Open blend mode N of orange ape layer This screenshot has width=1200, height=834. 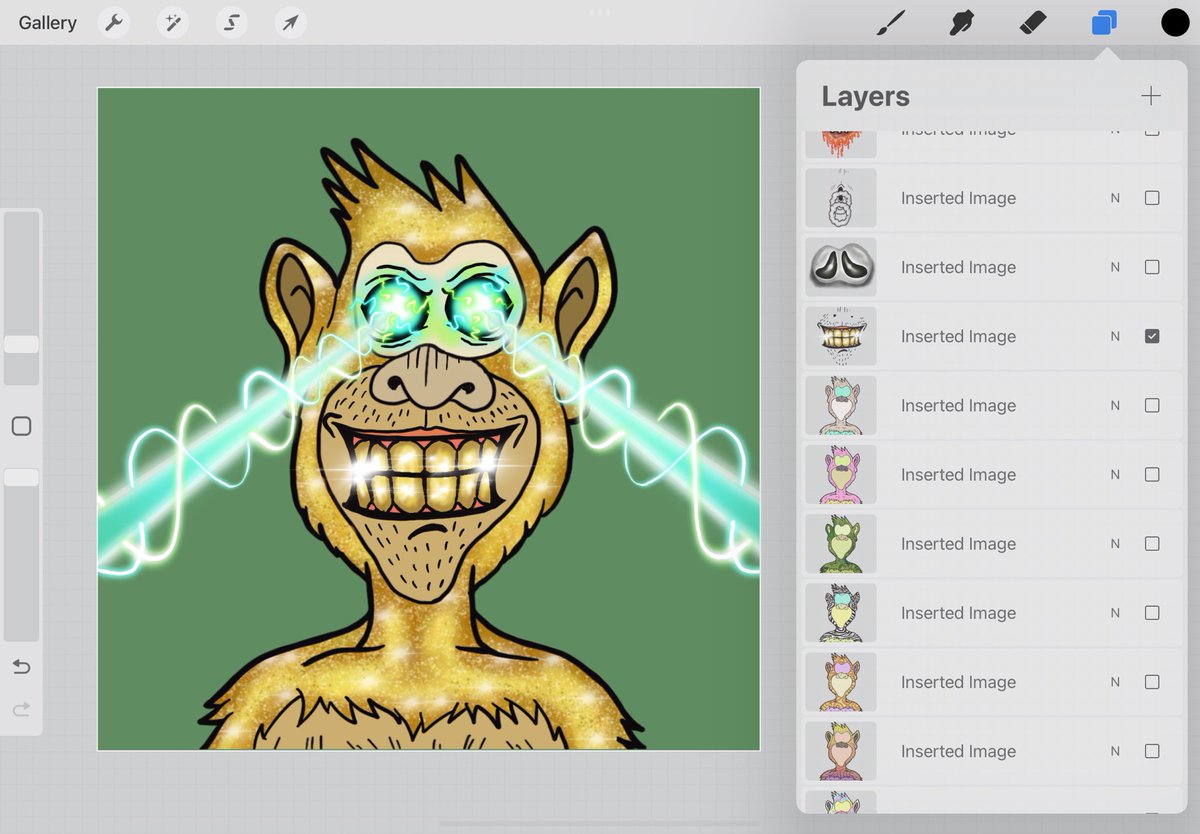1115,681
